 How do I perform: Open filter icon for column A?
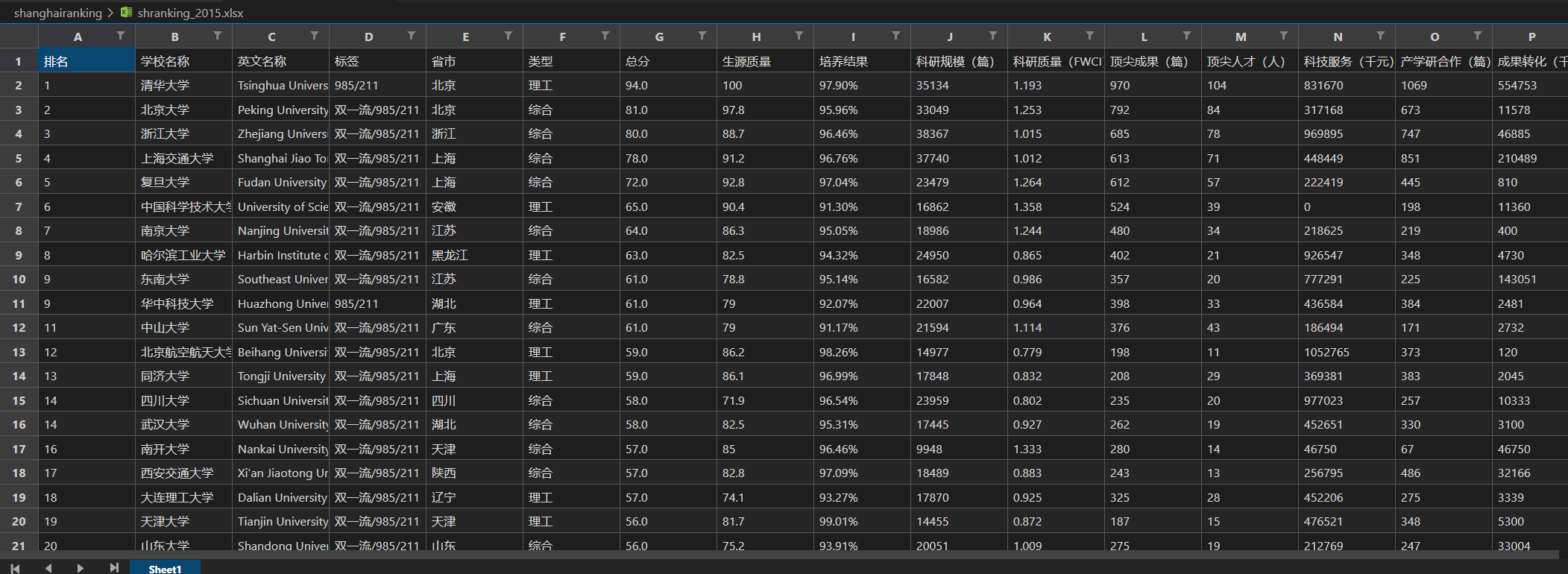(121, 36)
